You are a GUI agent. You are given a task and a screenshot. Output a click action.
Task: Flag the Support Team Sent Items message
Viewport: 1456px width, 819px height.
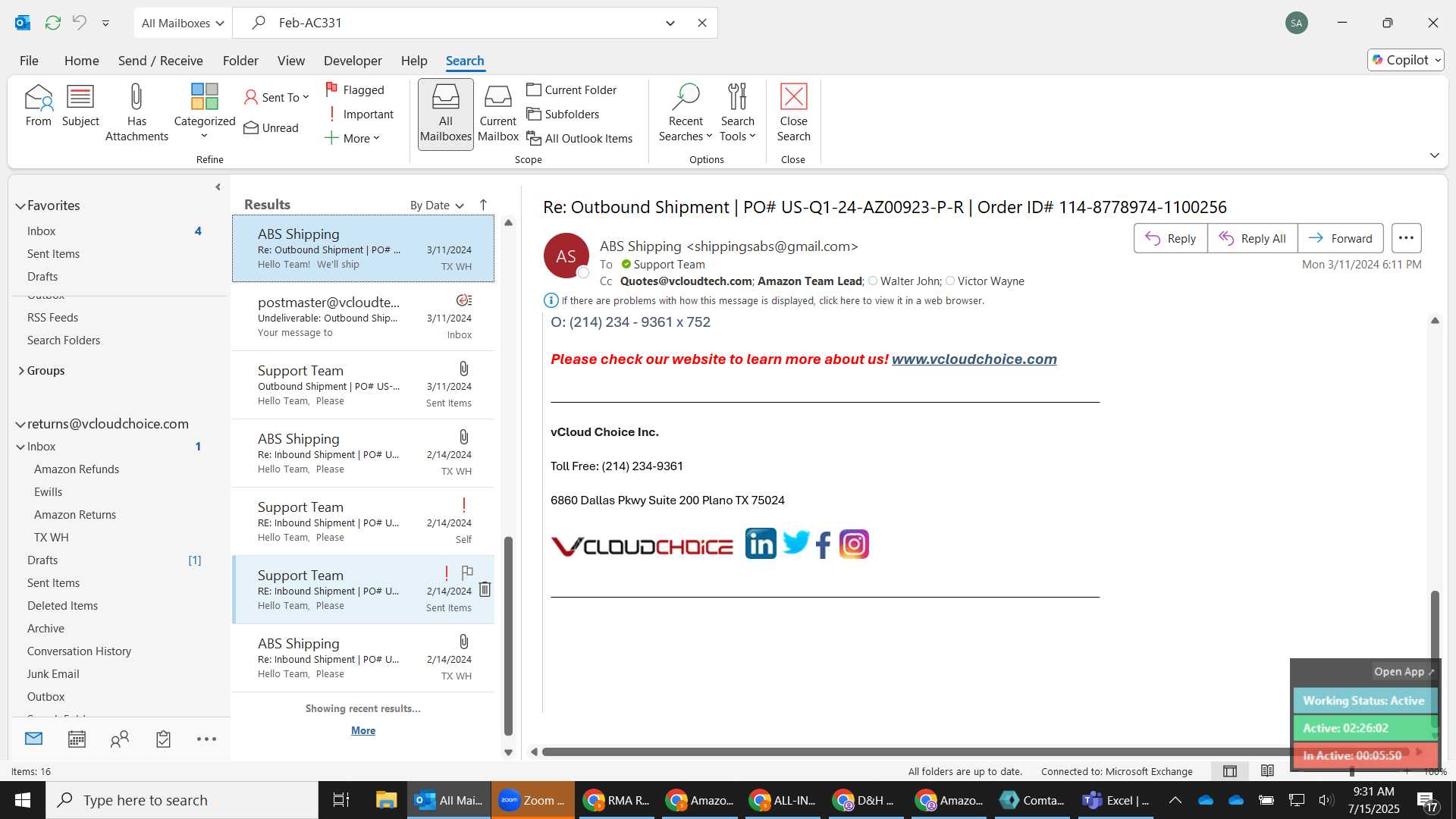(x=467, y=573)
